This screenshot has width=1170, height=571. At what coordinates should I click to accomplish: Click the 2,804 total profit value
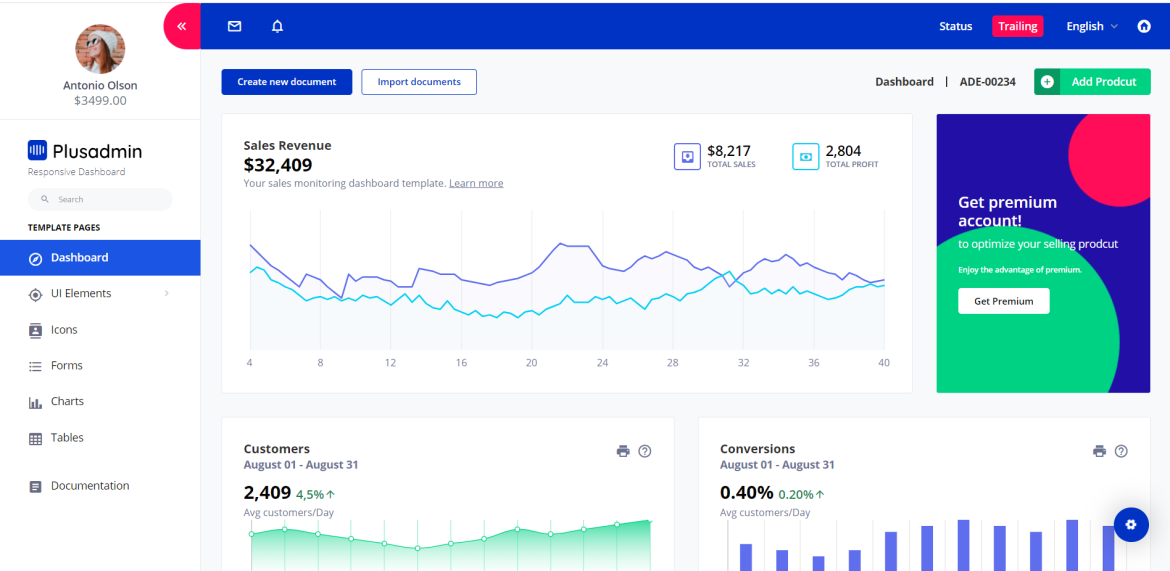(x=844, y=151)
